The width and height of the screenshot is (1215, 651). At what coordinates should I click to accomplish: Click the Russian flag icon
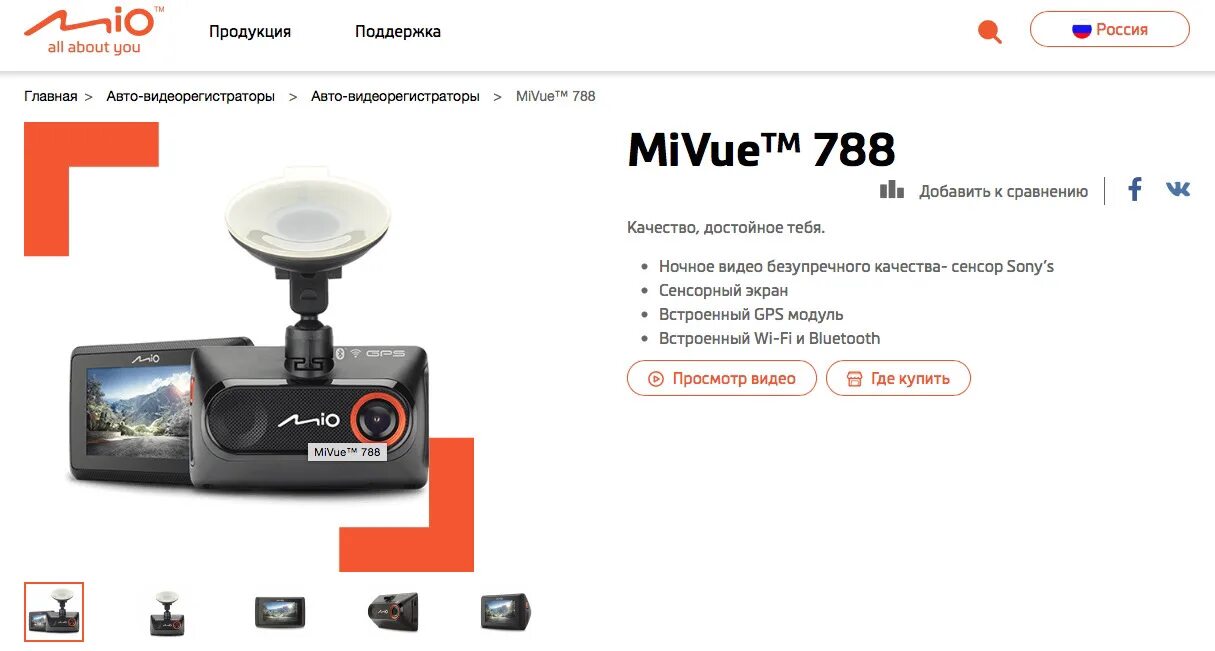pyautogui.click(x=1081, y=30)
